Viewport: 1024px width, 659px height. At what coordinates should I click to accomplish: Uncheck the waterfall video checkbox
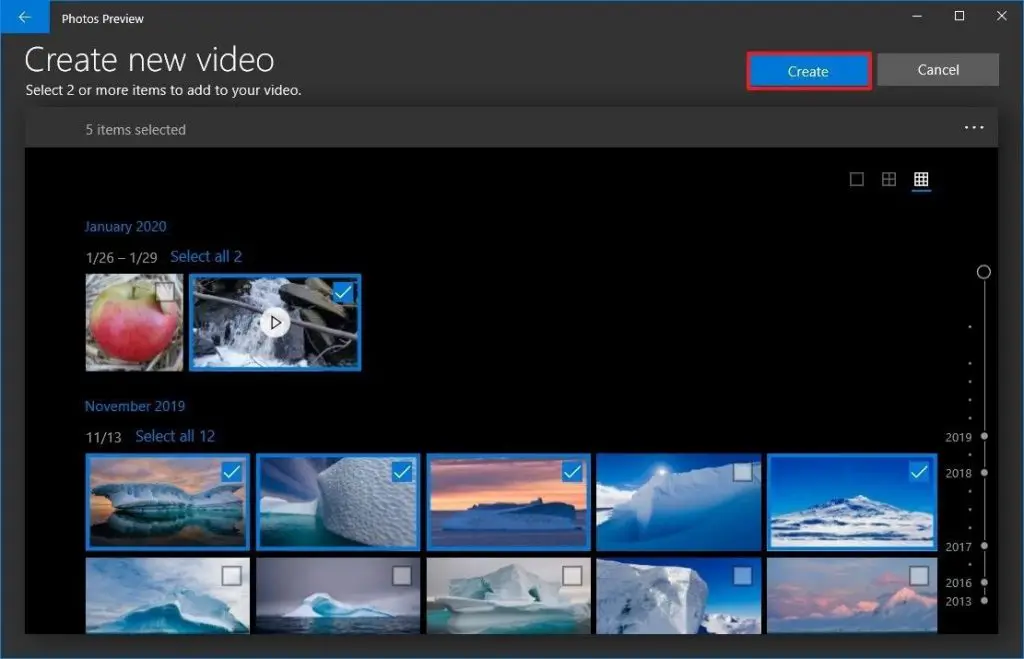(x=343, y=292)
